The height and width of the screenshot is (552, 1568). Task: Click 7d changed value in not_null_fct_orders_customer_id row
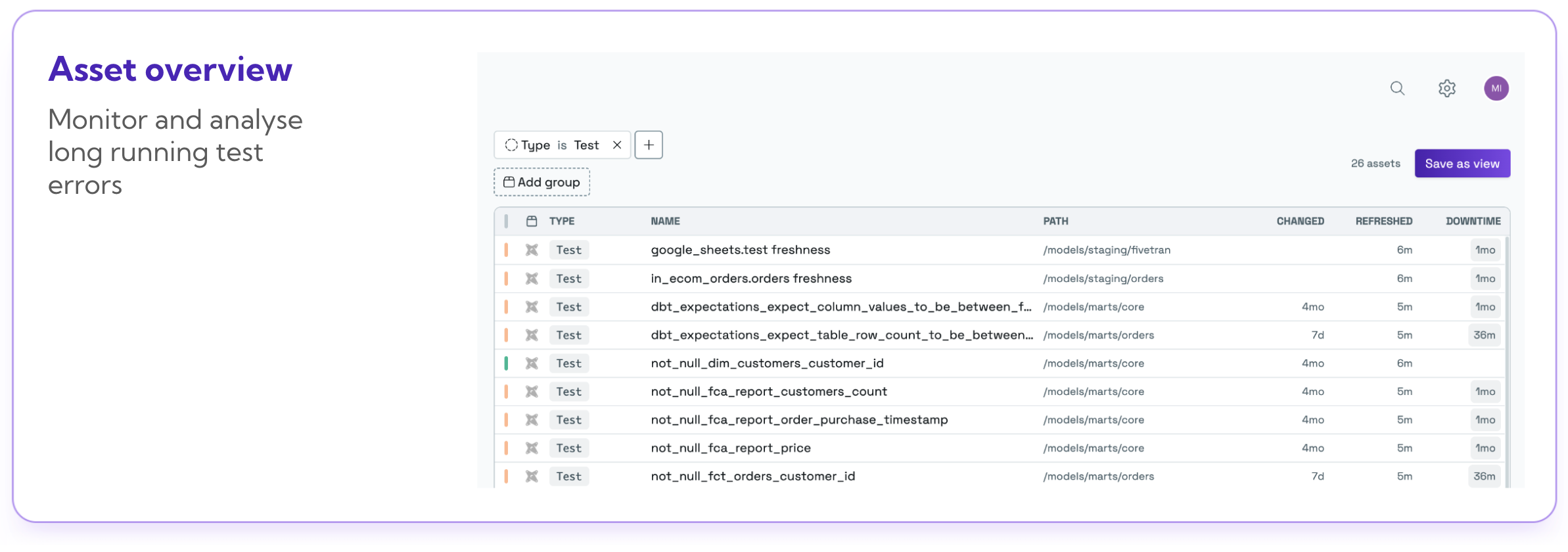pyautogui.click(x=1318, y=476)
